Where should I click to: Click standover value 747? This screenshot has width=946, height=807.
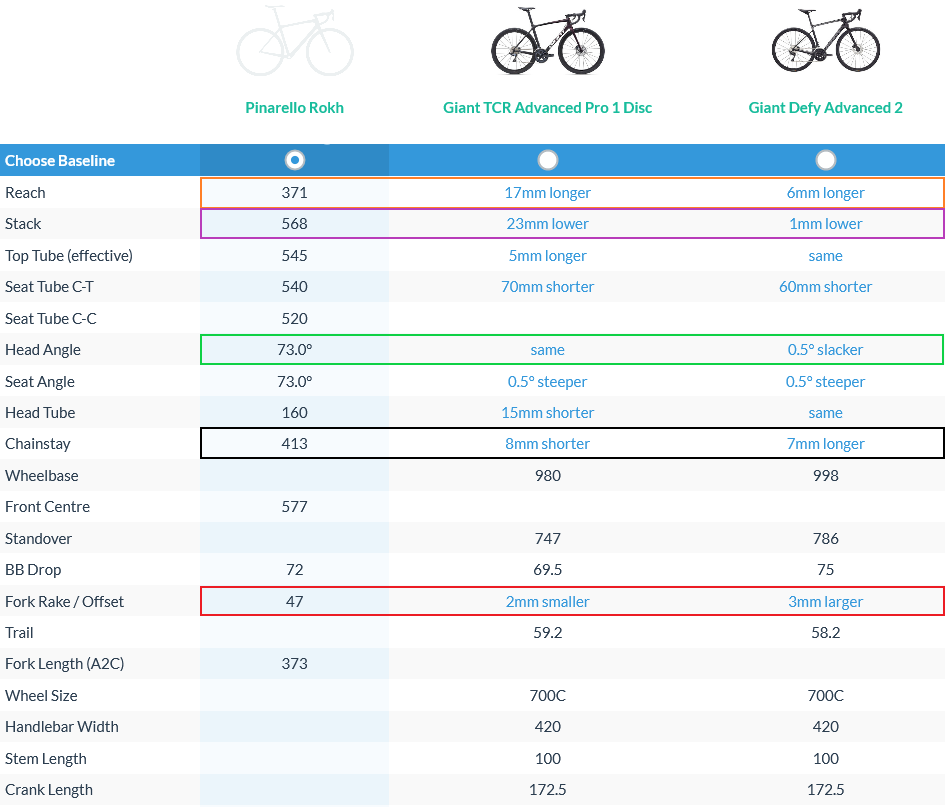[x=548, y=539]
